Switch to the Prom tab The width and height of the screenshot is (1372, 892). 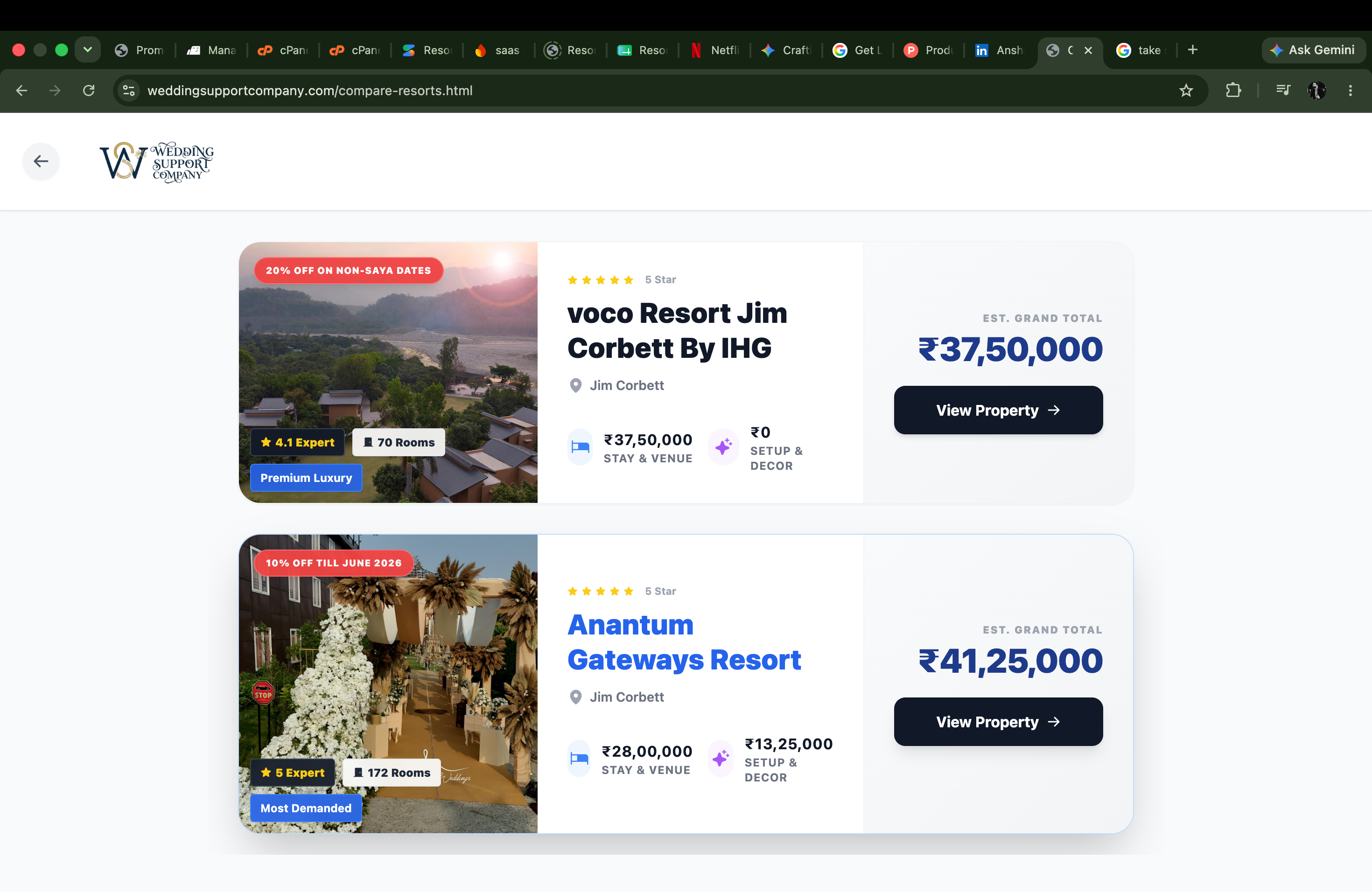[140, 50]
